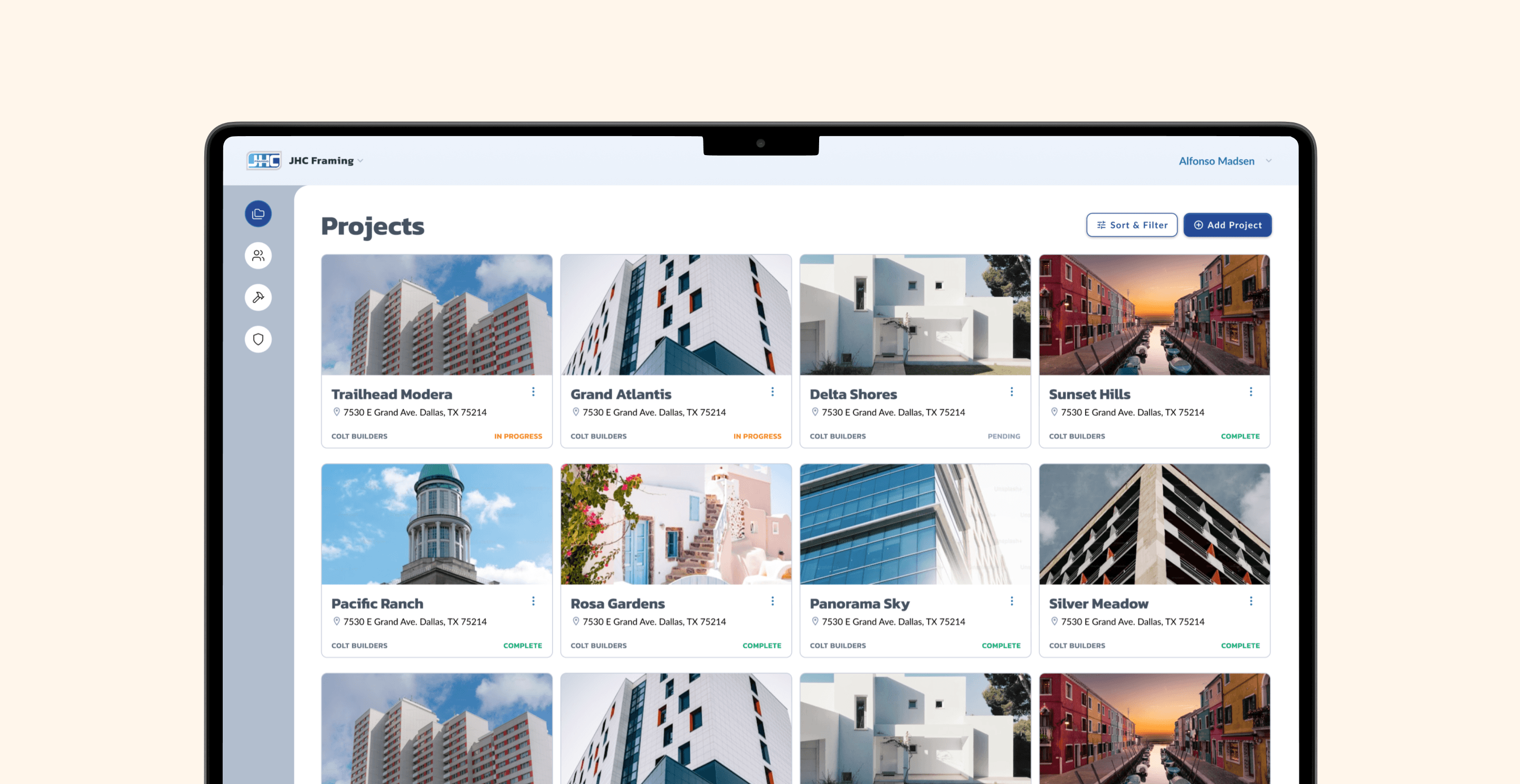This screenshot has width=1520, height=784.
Task: Expand the Alfonso Madsen user chevron
Action: click(1269, 161)
